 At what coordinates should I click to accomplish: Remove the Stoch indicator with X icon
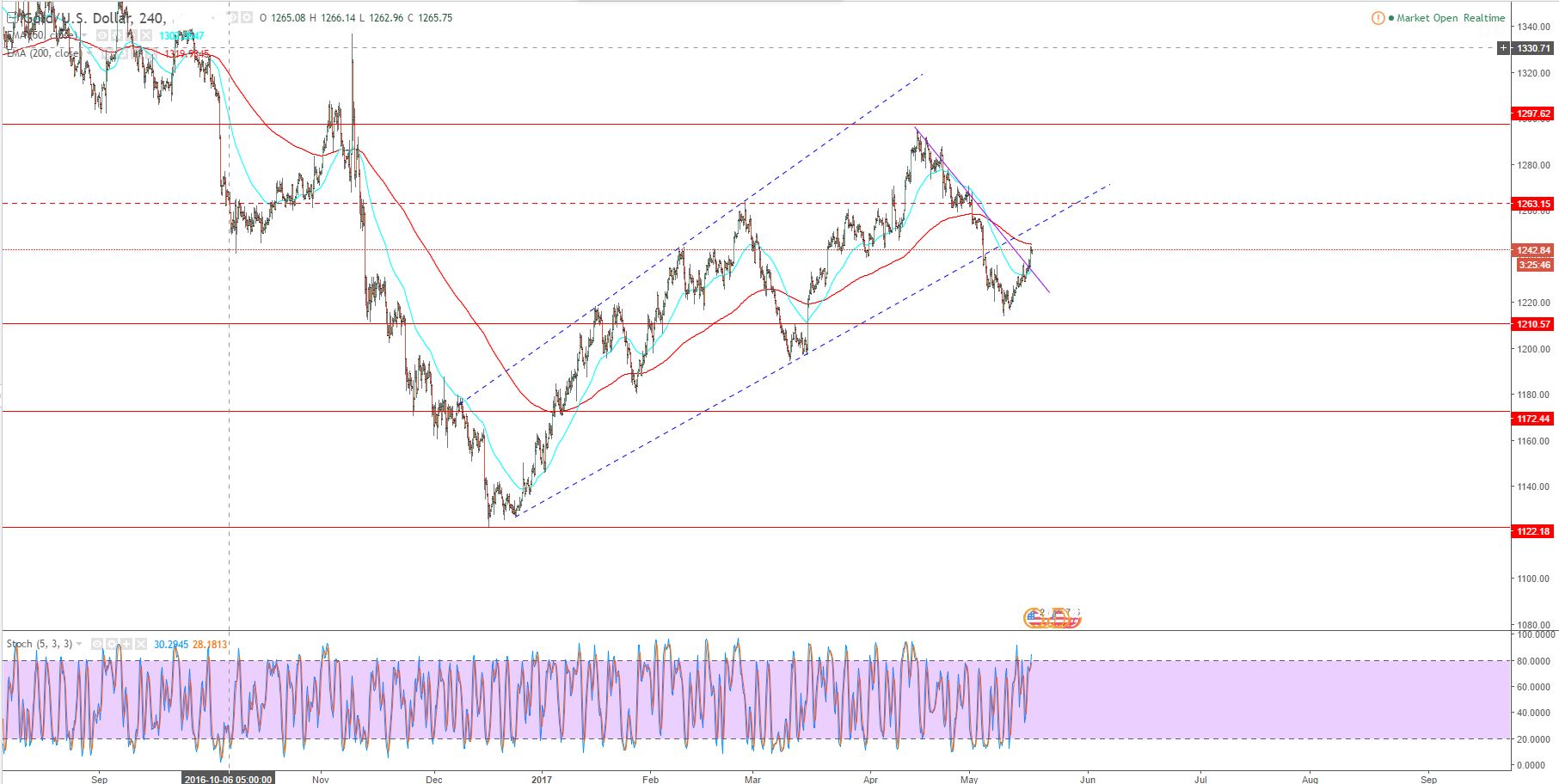click(141, 644)
